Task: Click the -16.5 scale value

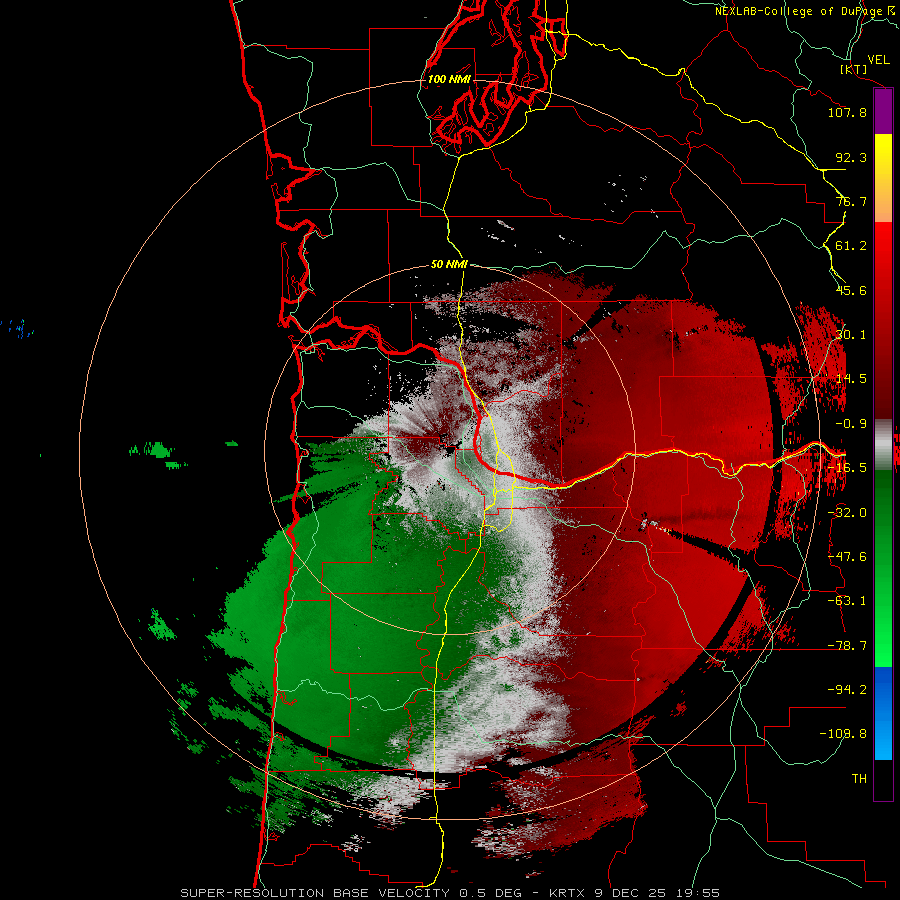Action: pyautogui.click(x=847, y=468)
